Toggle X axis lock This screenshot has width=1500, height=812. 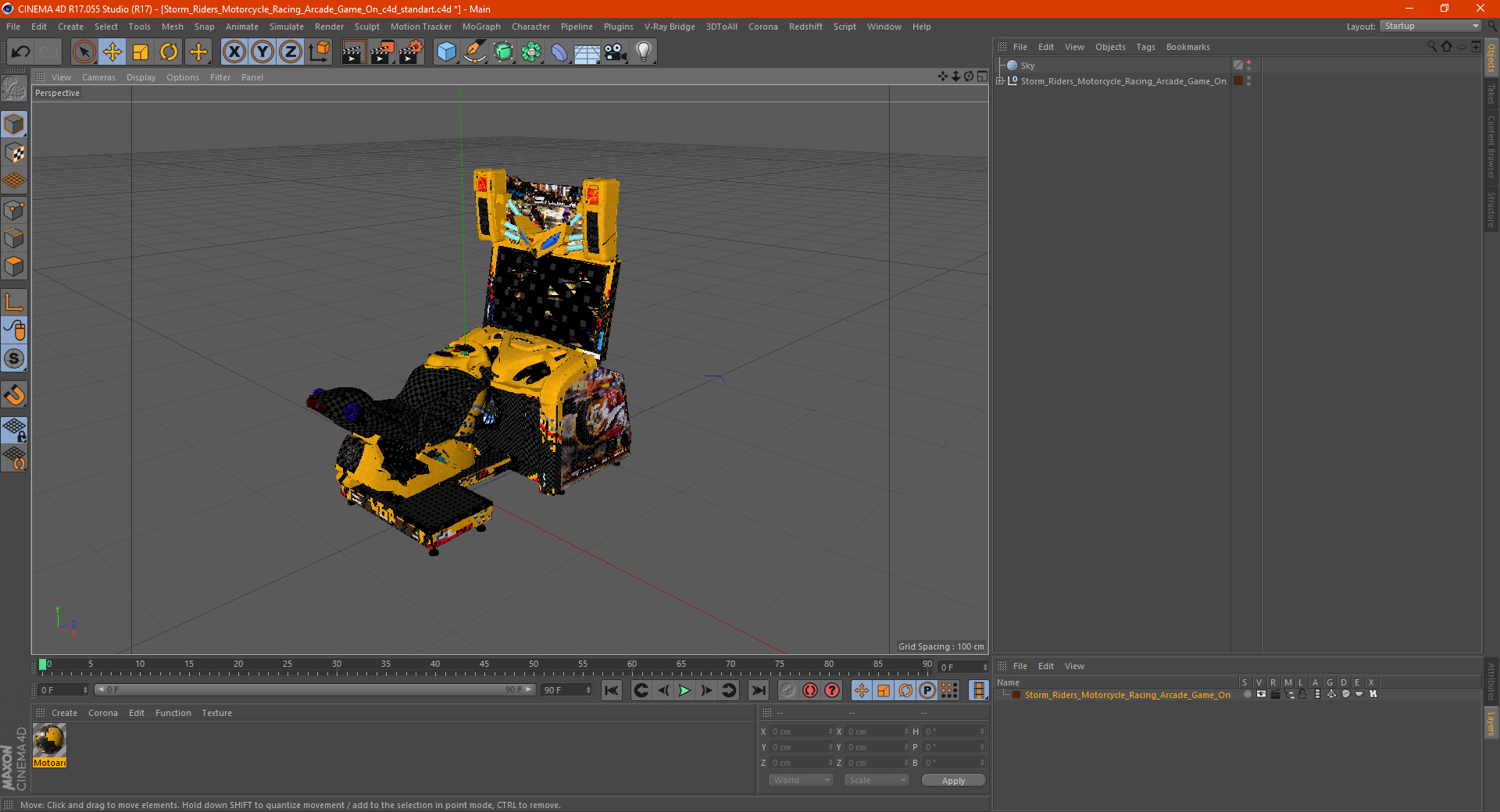click(x=234, y=52)
